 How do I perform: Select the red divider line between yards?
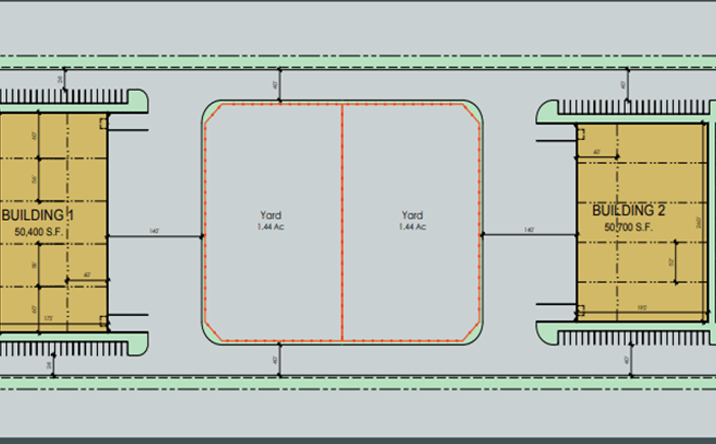(342, 222)
